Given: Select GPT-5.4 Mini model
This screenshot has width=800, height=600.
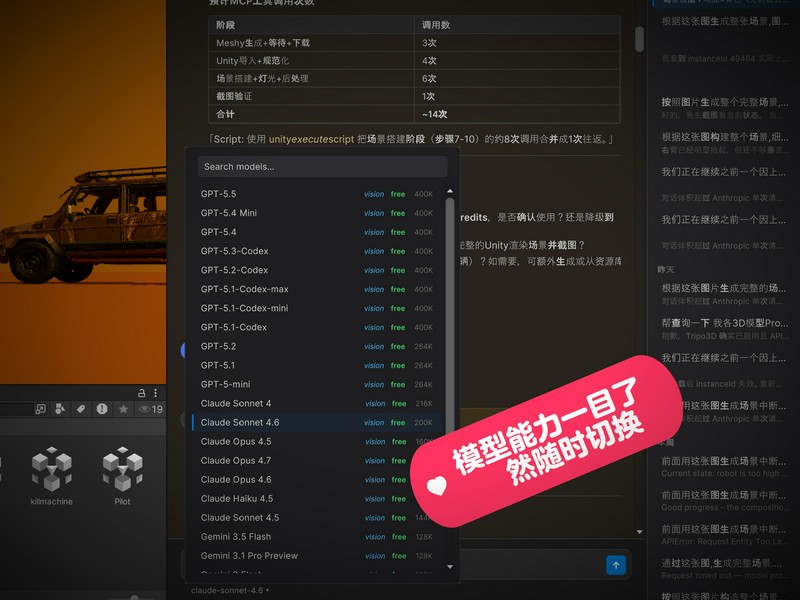Looking at the screenshot, I should click(x=316, y=213).
